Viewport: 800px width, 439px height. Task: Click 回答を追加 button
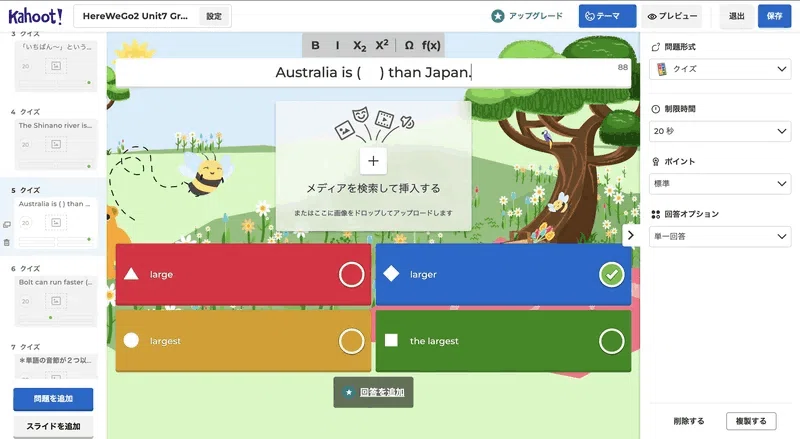coord(373,392)
